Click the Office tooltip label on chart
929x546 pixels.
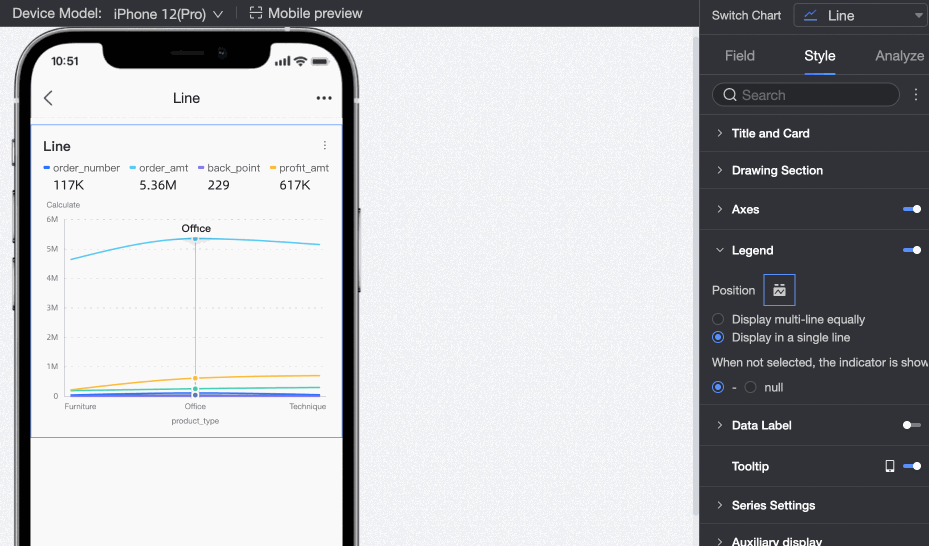196,229
